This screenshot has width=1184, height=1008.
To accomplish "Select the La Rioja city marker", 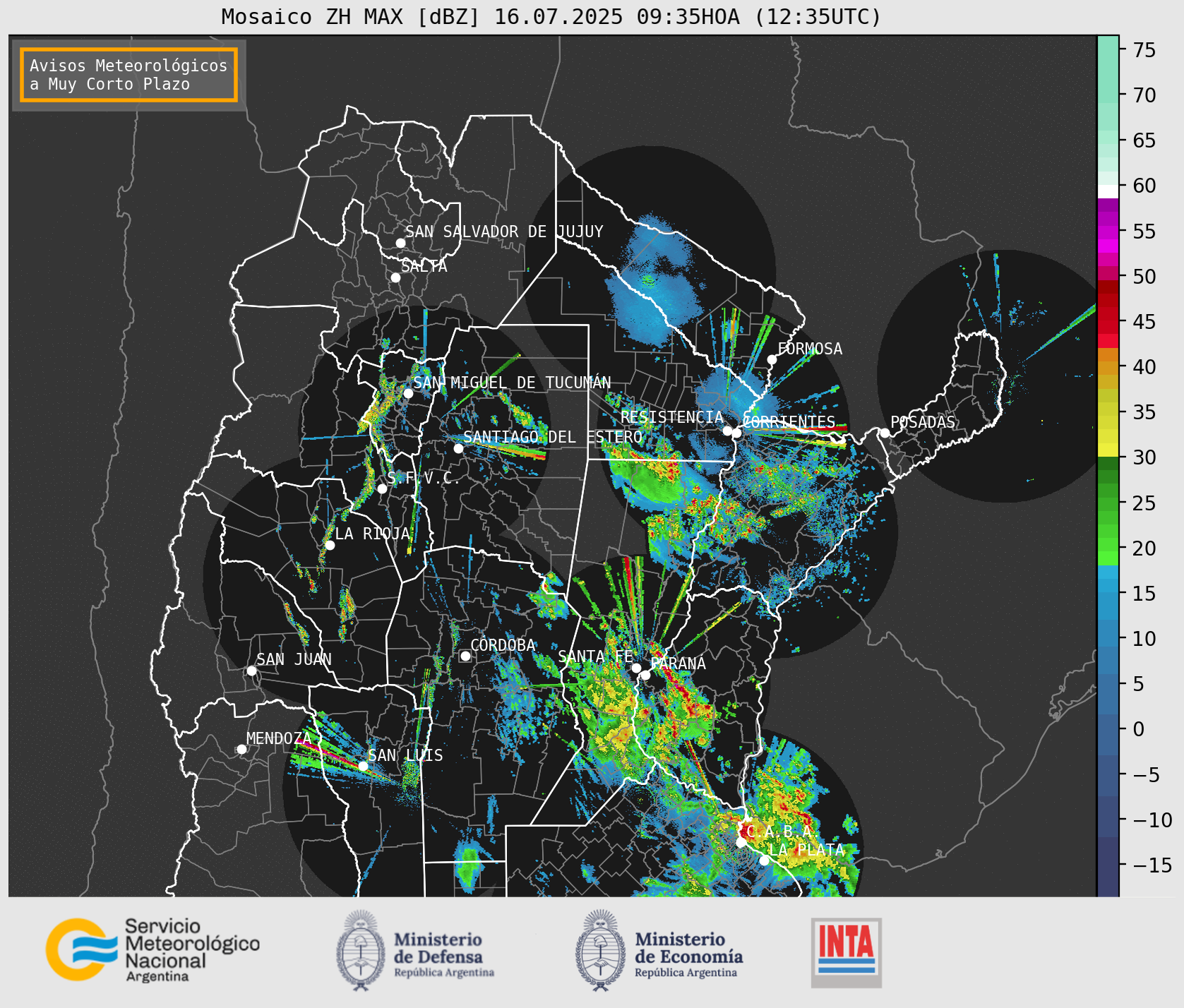I will pos(330,545).
